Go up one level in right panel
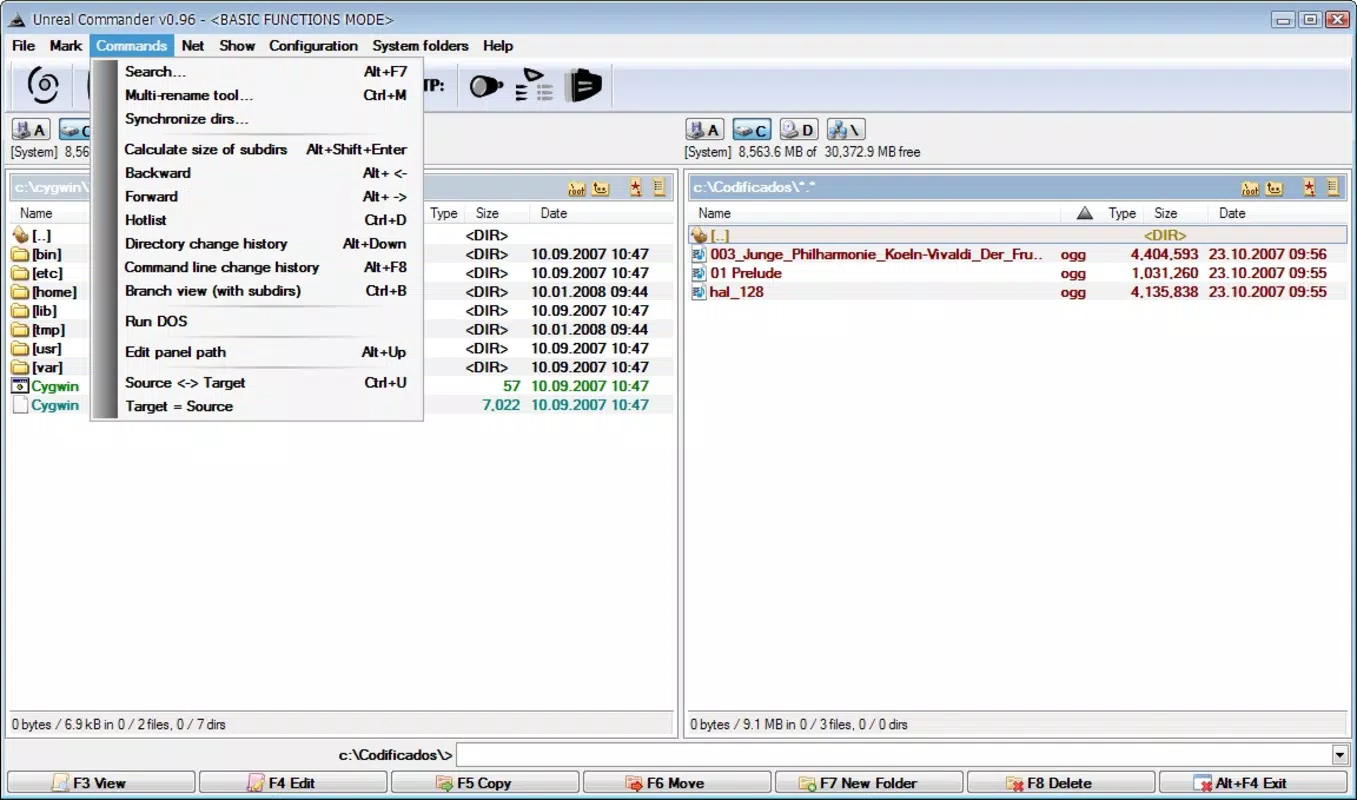Screen dimensions: 1357x800 coord(1274,188)
